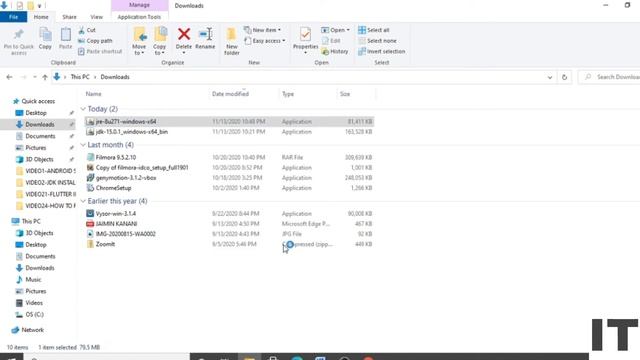Switch to the Share ribbon tab
The image size is (640, 360).
[x=69, y=17]
